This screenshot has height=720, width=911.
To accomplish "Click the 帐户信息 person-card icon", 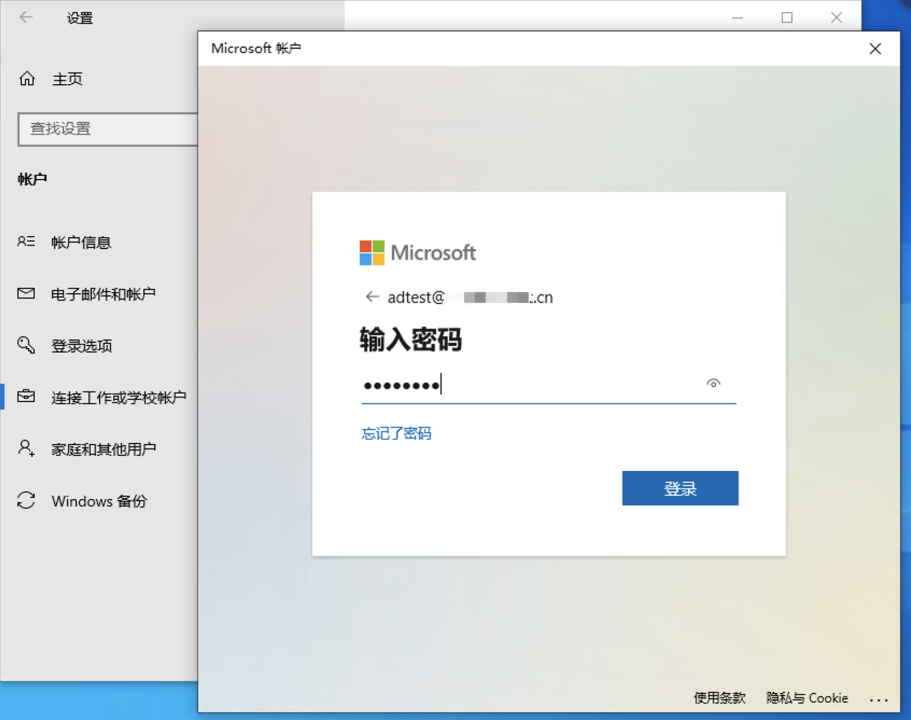I will click(x=26, y=241).
